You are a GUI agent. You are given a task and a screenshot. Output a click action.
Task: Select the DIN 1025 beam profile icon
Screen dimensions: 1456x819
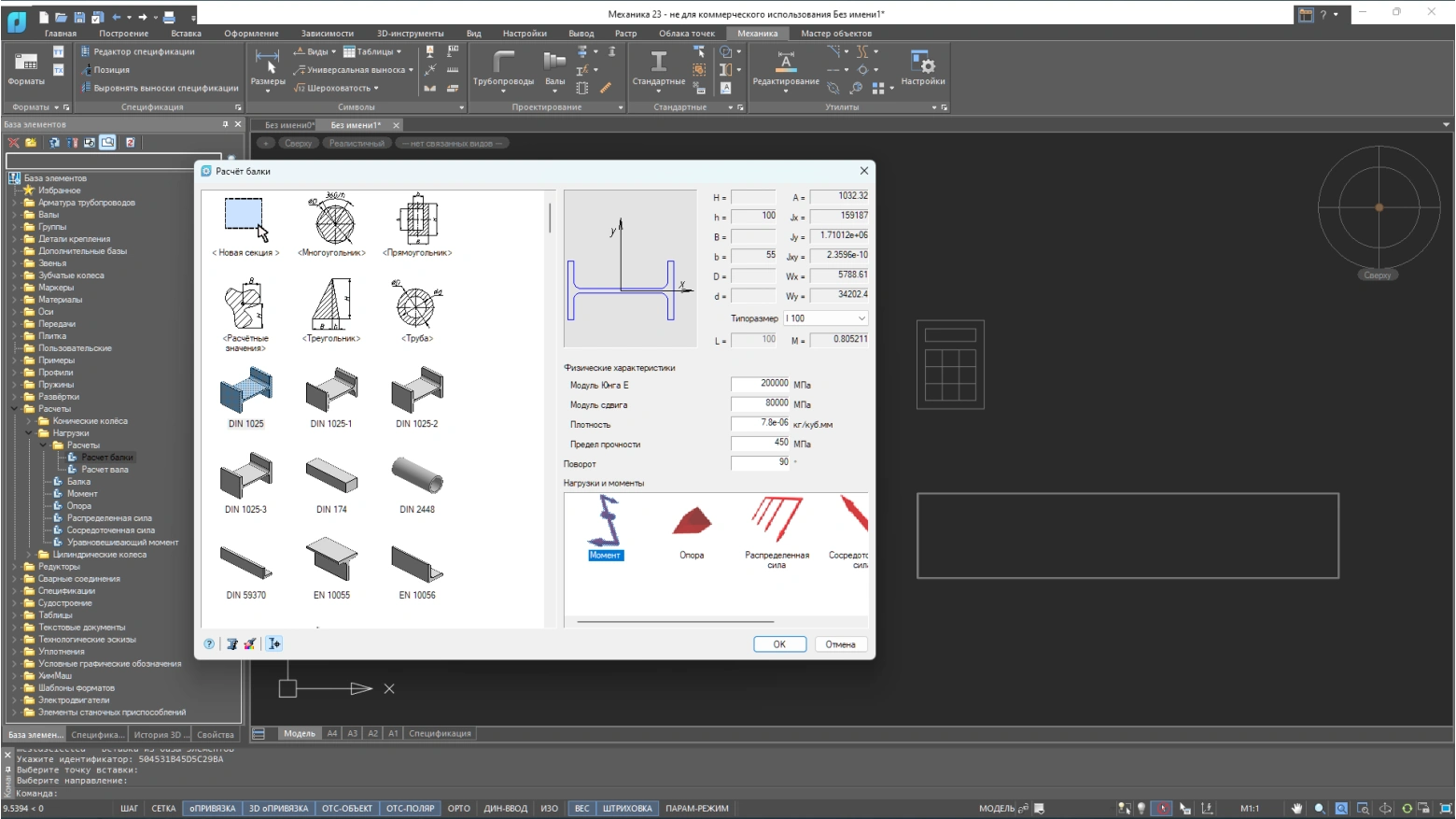(245, 390)
